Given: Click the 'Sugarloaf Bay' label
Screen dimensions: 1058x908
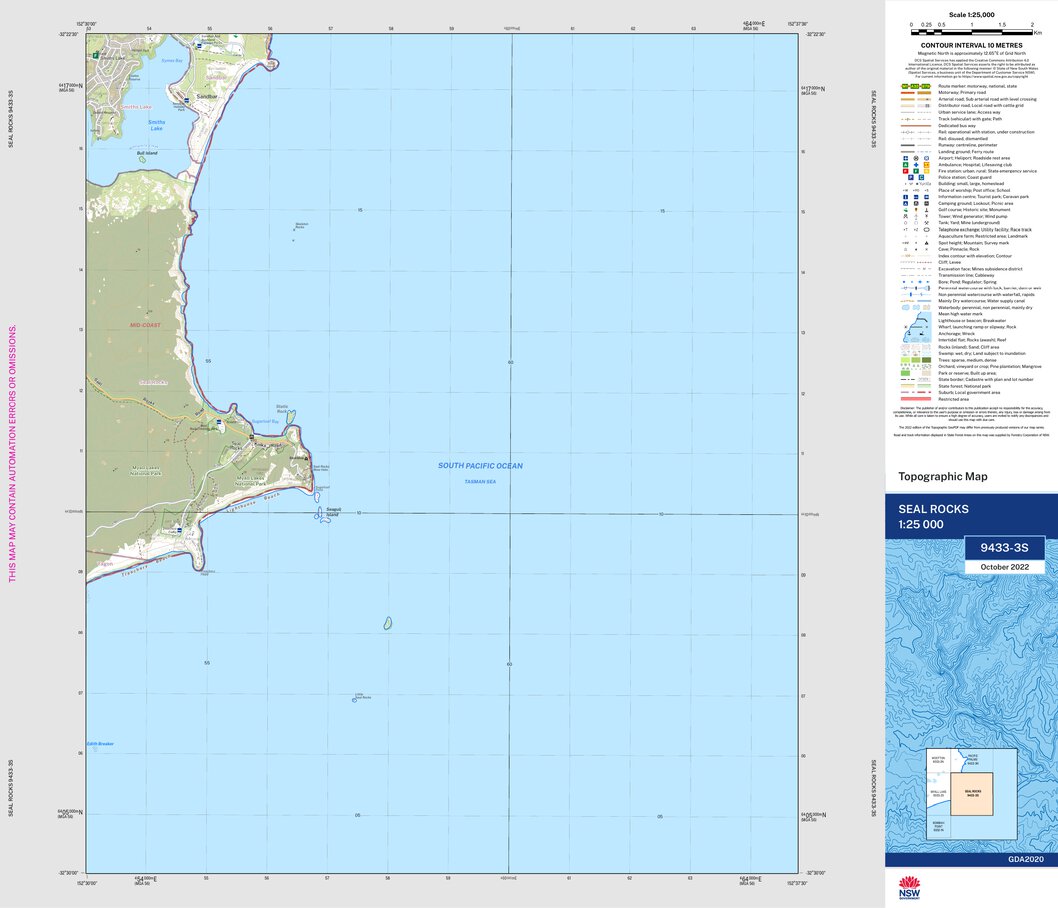Looking at the screenshot, I should pos(265,422).
